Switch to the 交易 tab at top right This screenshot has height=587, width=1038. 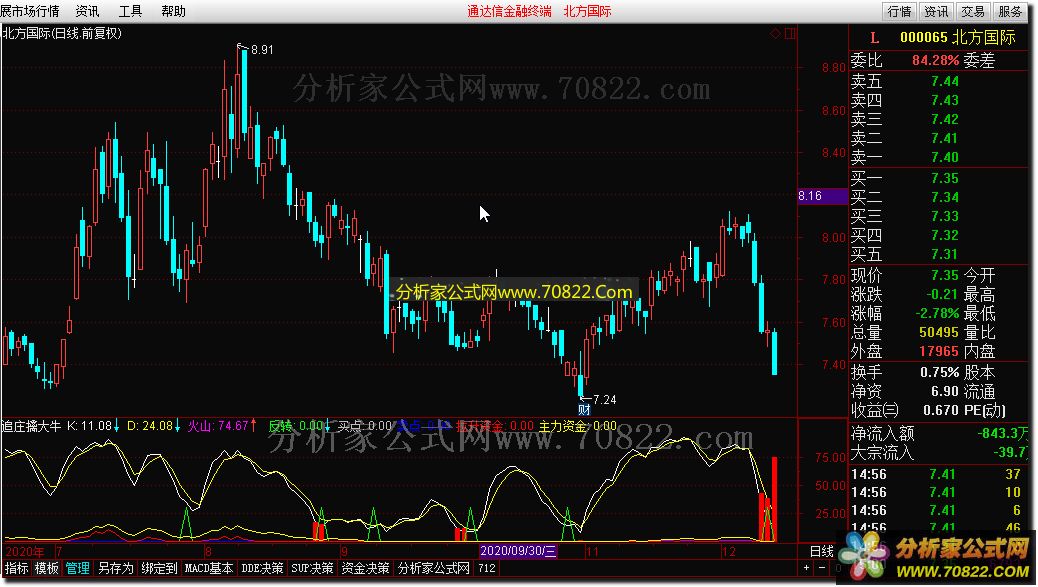click(973, 11)
